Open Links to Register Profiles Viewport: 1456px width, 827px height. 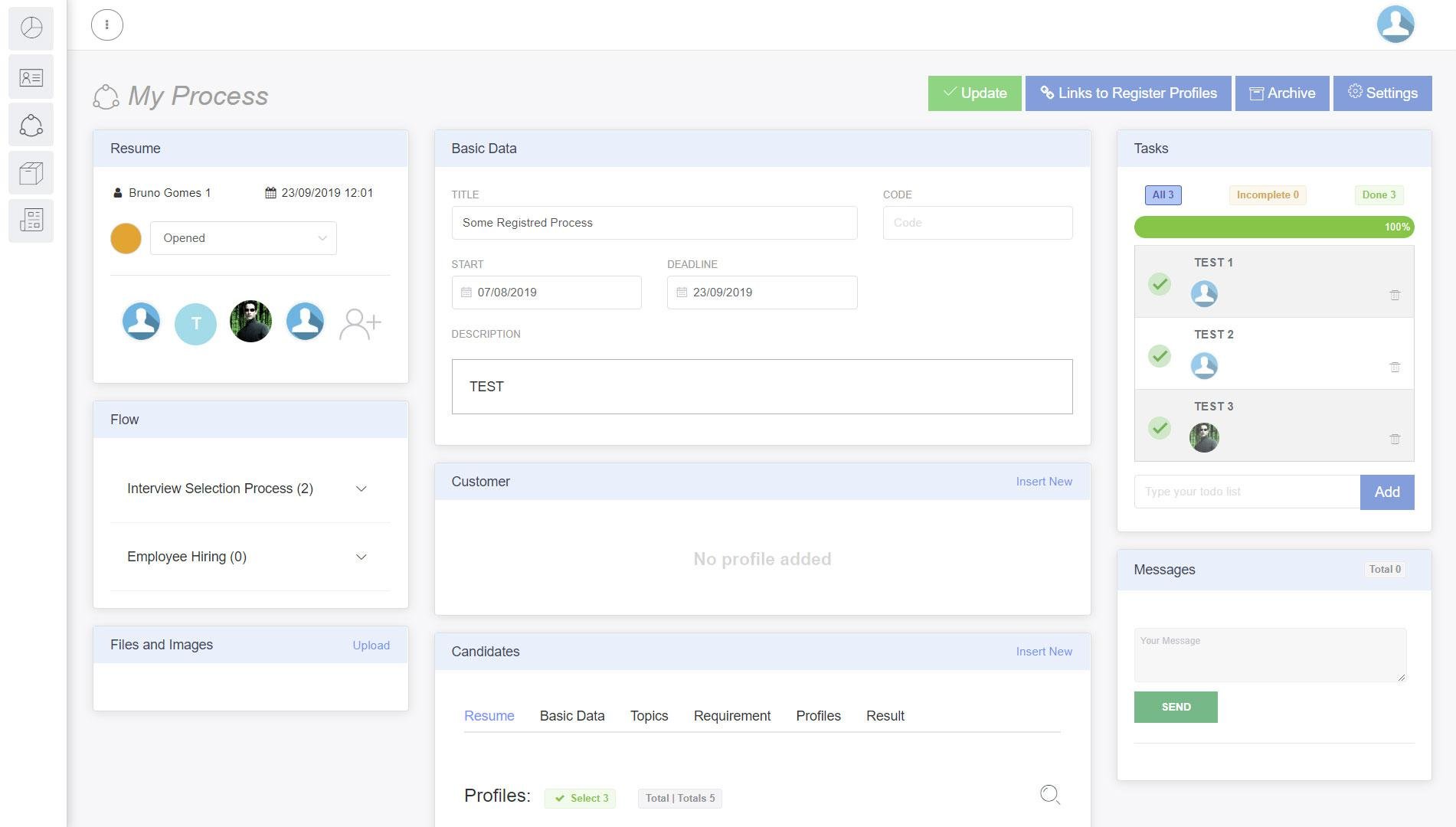pos(1128,93)
